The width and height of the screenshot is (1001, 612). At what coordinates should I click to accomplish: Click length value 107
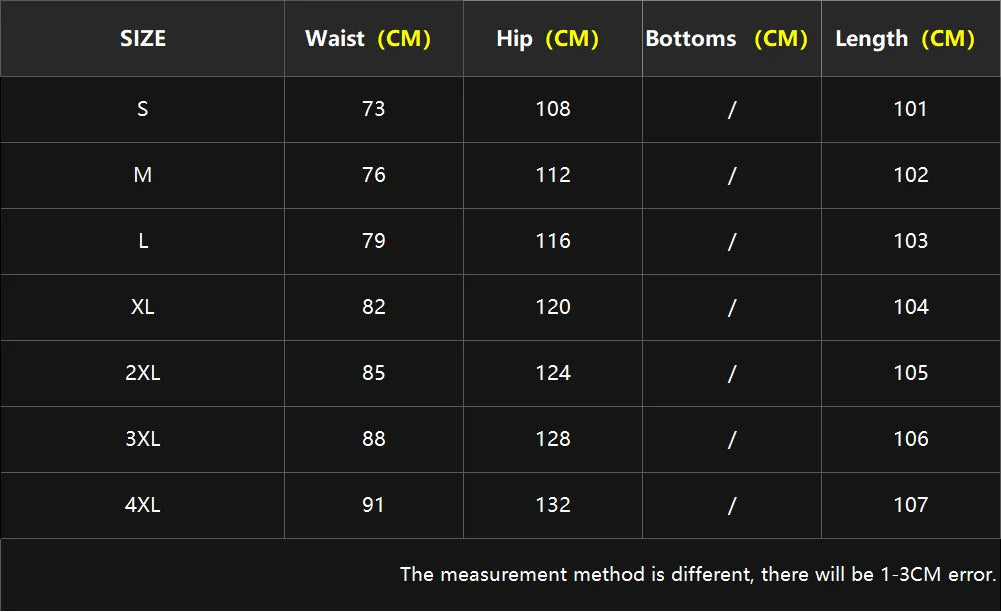911,505
